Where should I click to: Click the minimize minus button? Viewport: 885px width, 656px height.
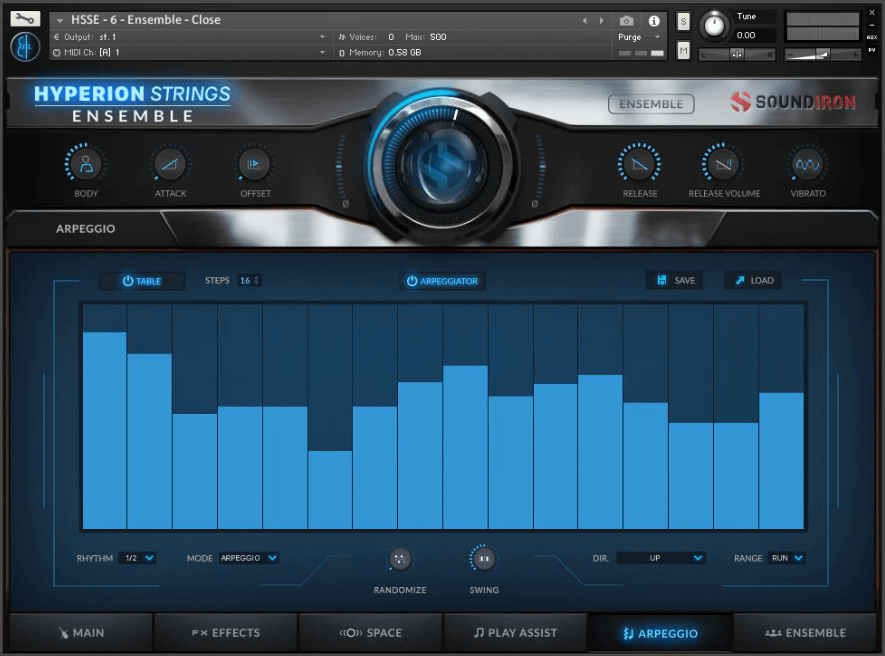point(872,25)
